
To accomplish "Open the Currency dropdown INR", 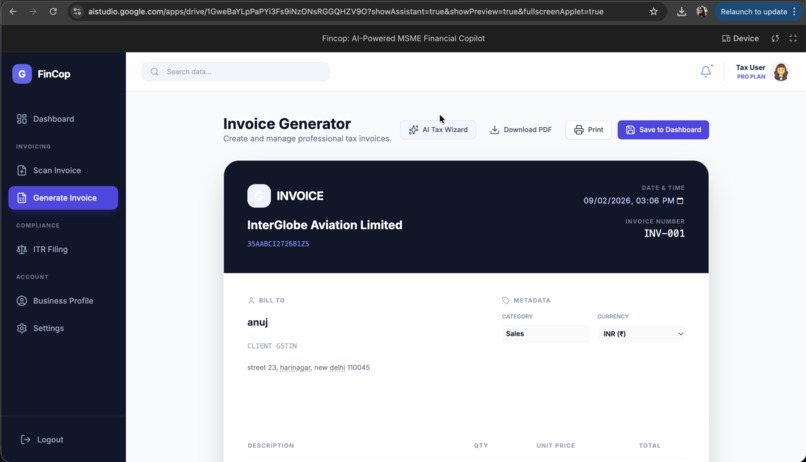I will pyautogui.click(x=642, y=334).
